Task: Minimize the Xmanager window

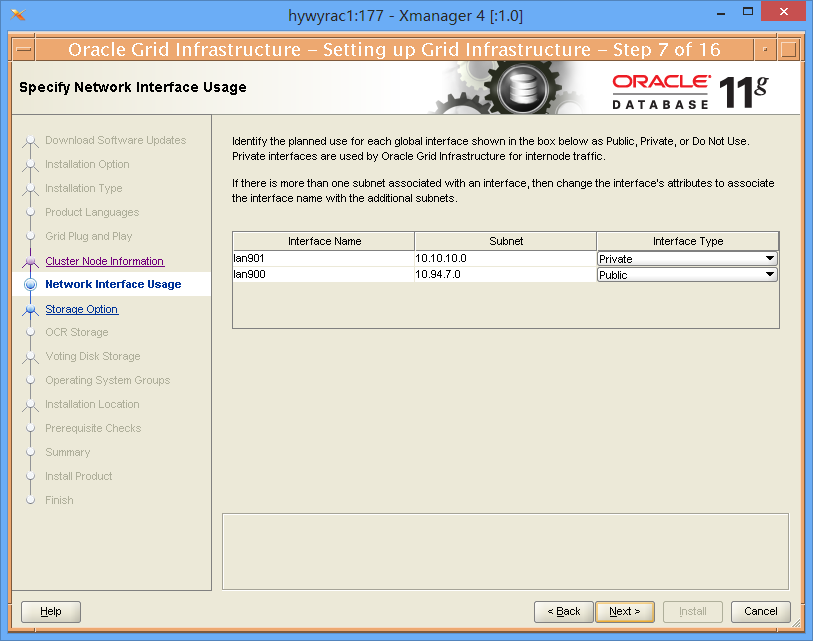Action: point(721,12)
